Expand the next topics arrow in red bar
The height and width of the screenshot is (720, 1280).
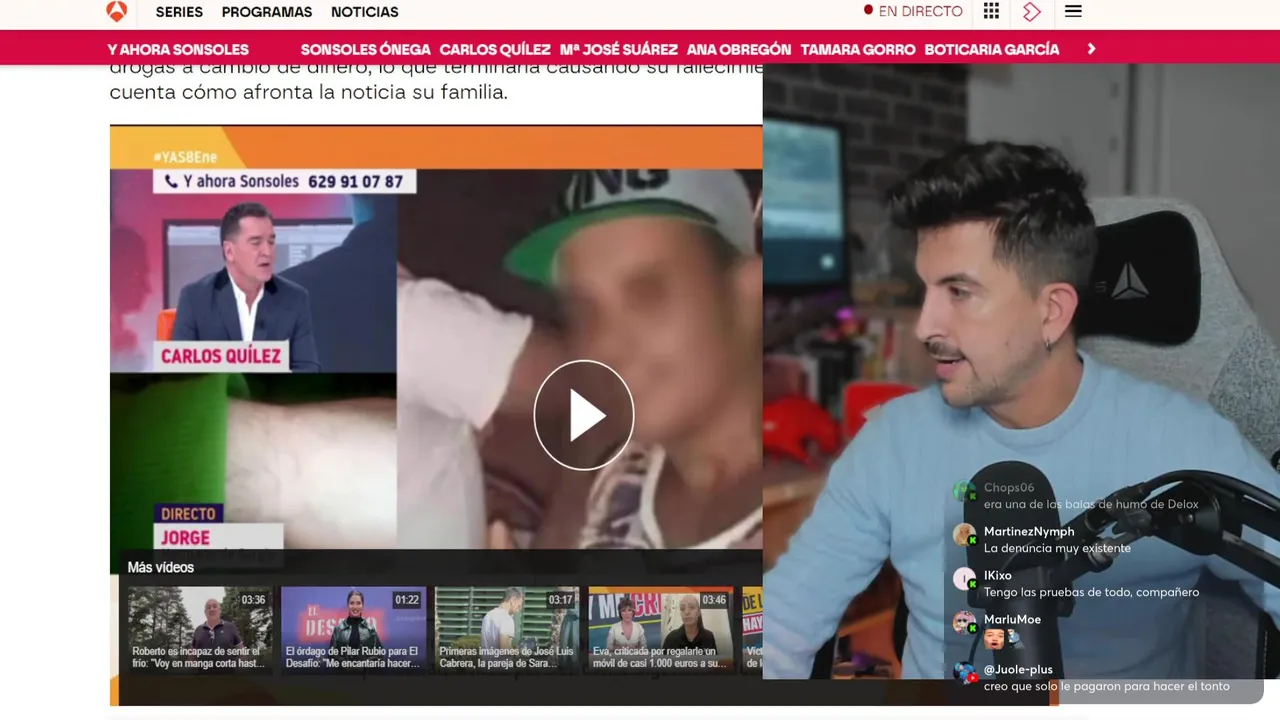pos(1091,49)
